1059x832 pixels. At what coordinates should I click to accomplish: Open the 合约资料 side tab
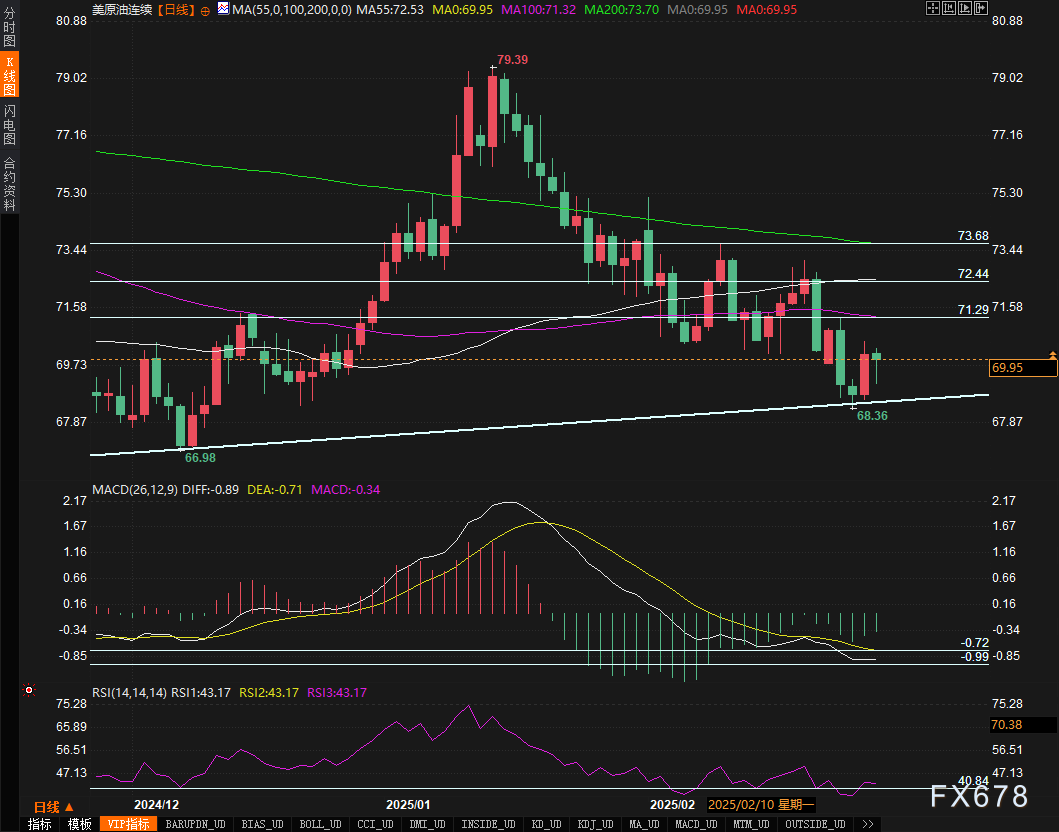[9, 183]
